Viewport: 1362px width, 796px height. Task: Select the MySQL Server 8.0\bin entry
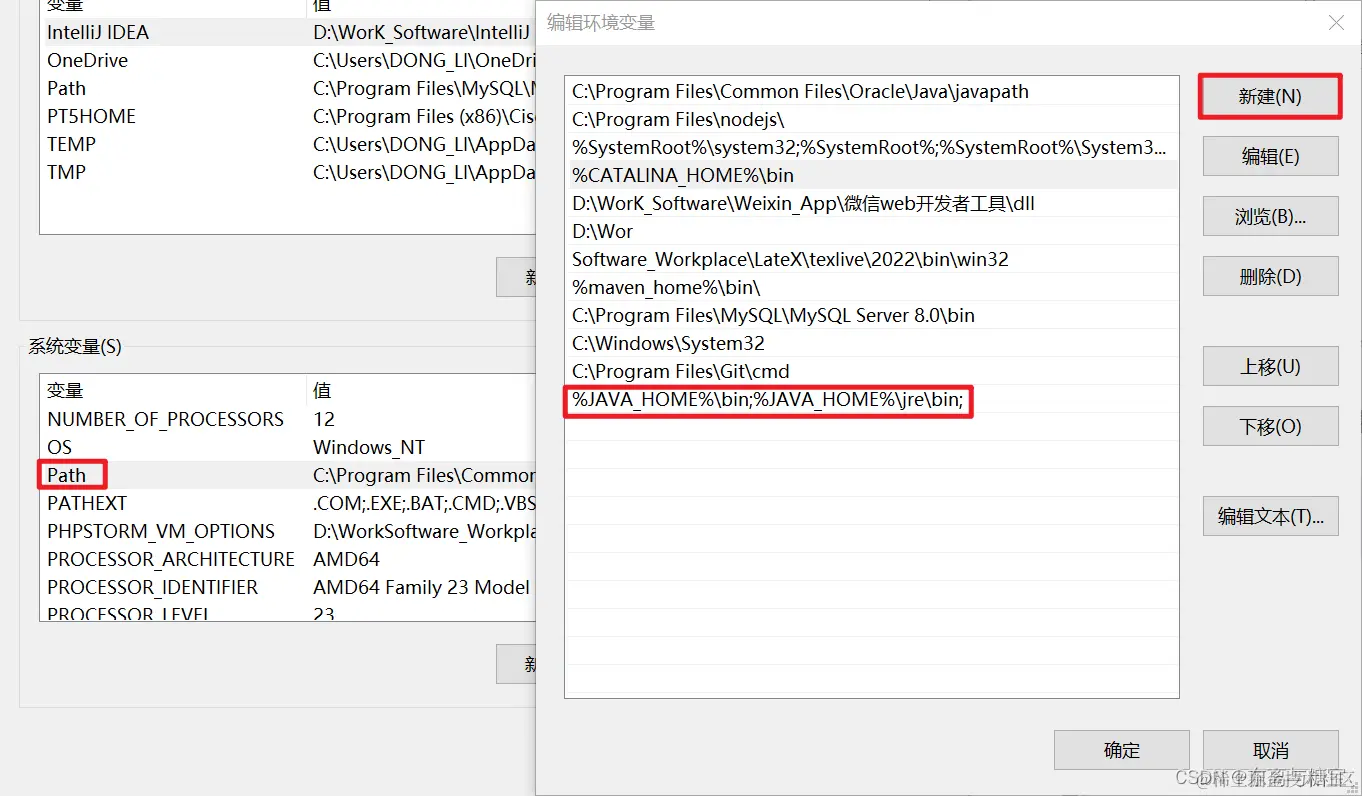click(x=872, y=315)
